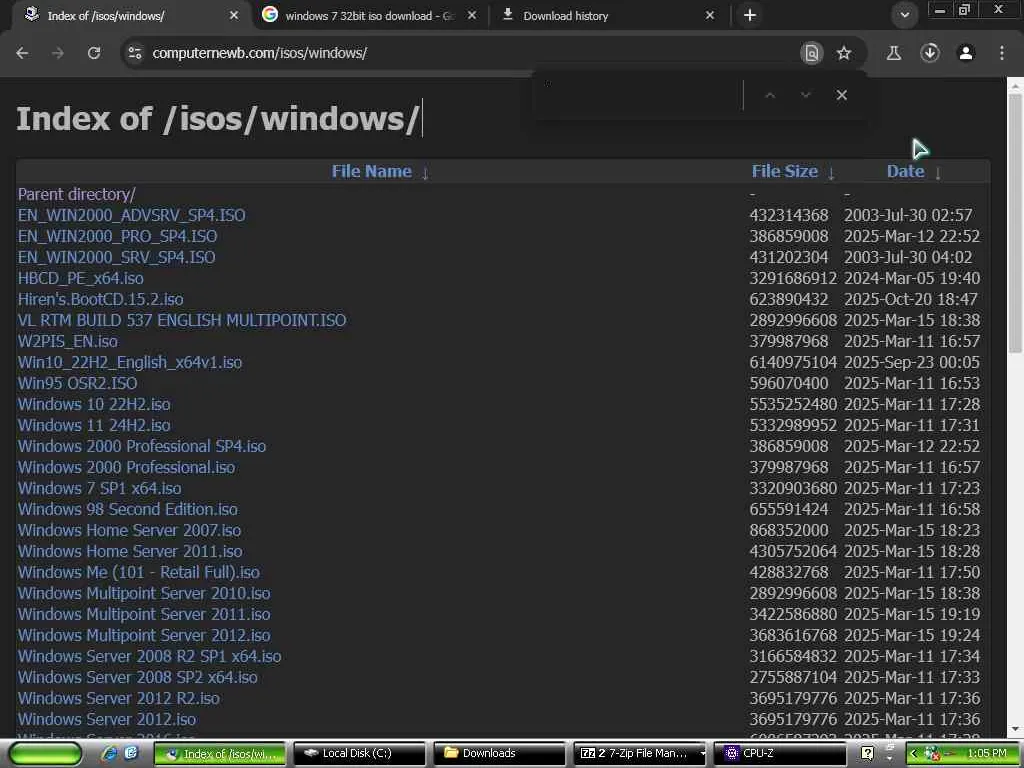Go back using the browser back arrow
This screenshot has height=768, width=1024.
point(22,53)
